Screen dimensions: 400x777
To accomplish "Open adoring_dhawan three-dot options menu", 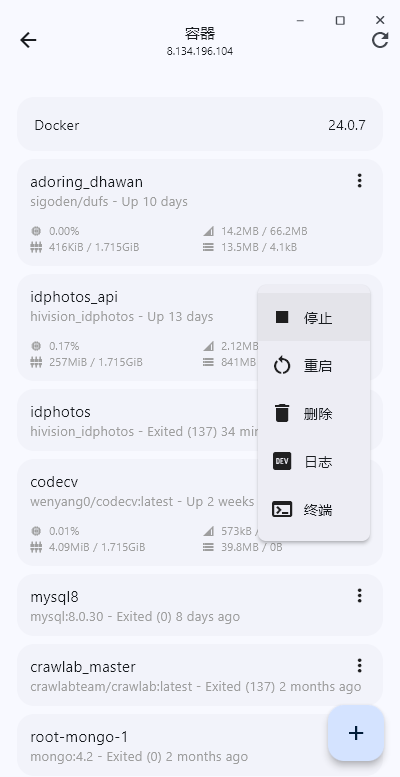I will point(359,181).
